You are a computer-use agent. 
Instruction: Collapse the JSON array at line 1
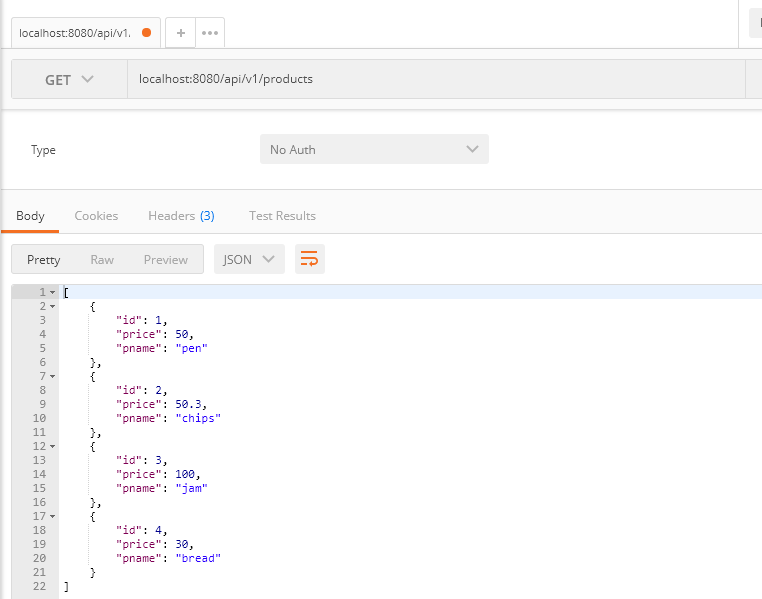[x=52, y=292]
